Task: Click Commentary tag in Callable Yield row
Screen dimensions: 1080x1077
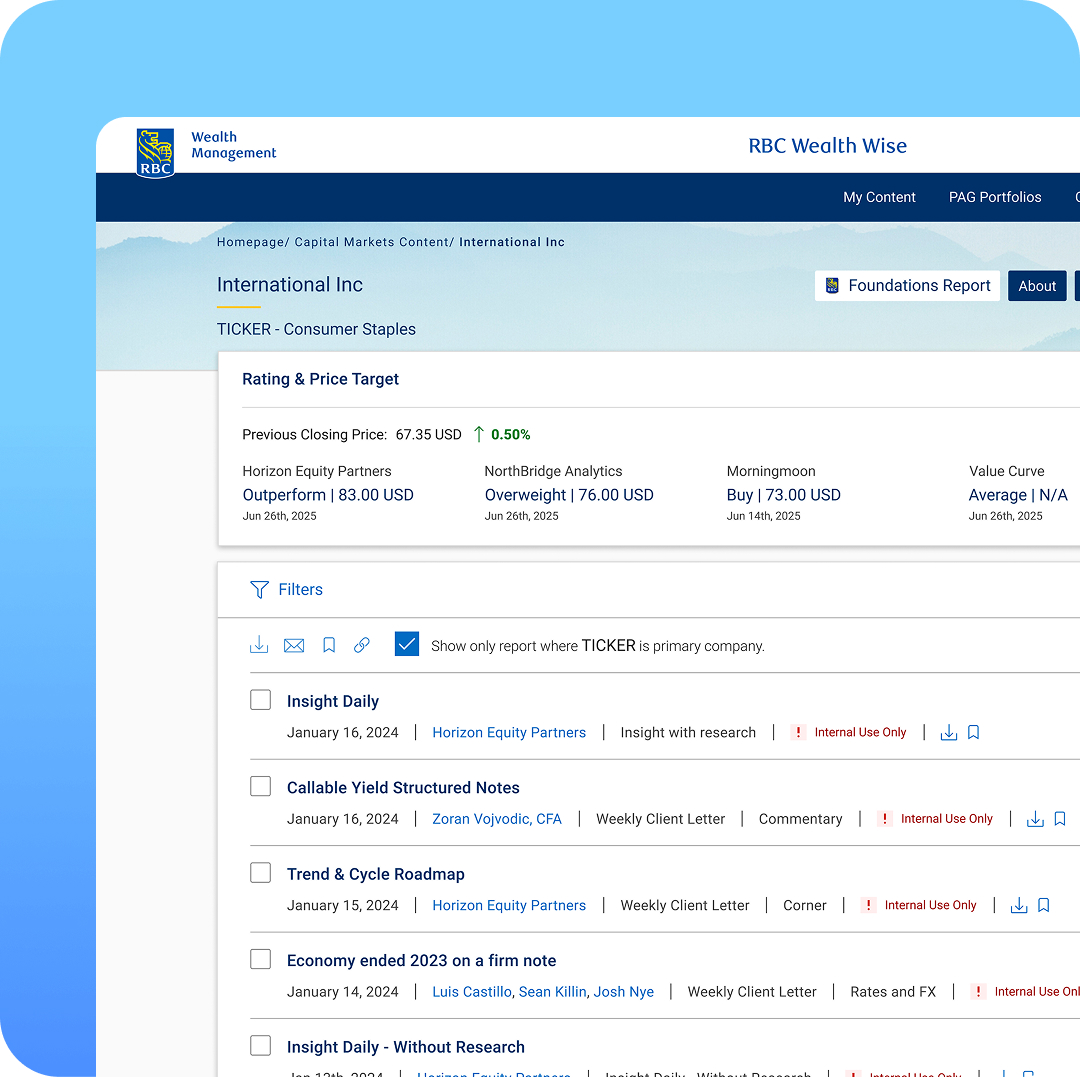Action: pos(800,819)
